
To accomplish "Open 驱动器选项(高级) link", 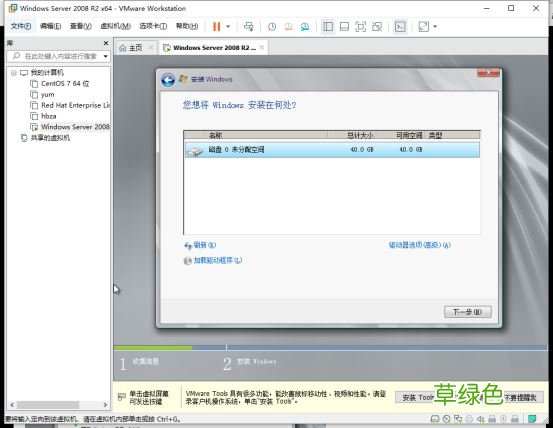I will 419,245.
